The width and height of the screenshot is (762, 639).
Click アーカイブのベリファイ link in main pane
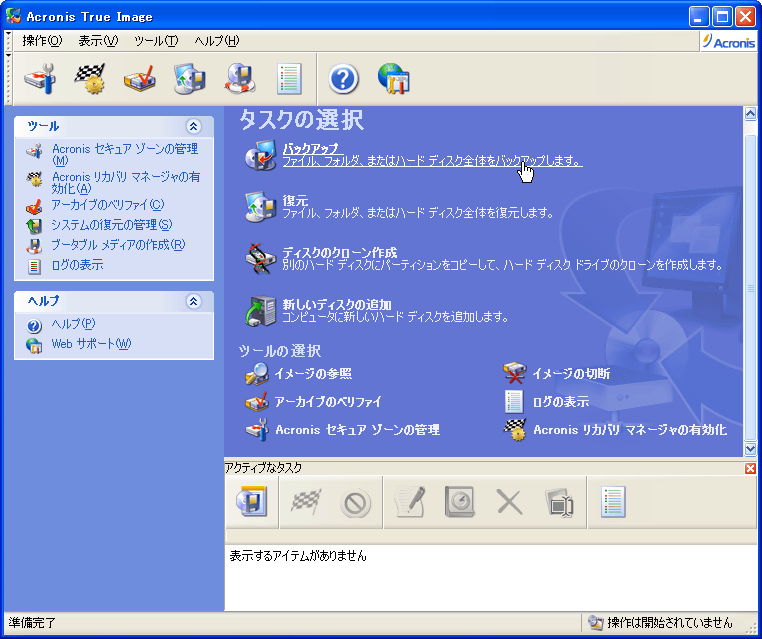tap(328, 402)
